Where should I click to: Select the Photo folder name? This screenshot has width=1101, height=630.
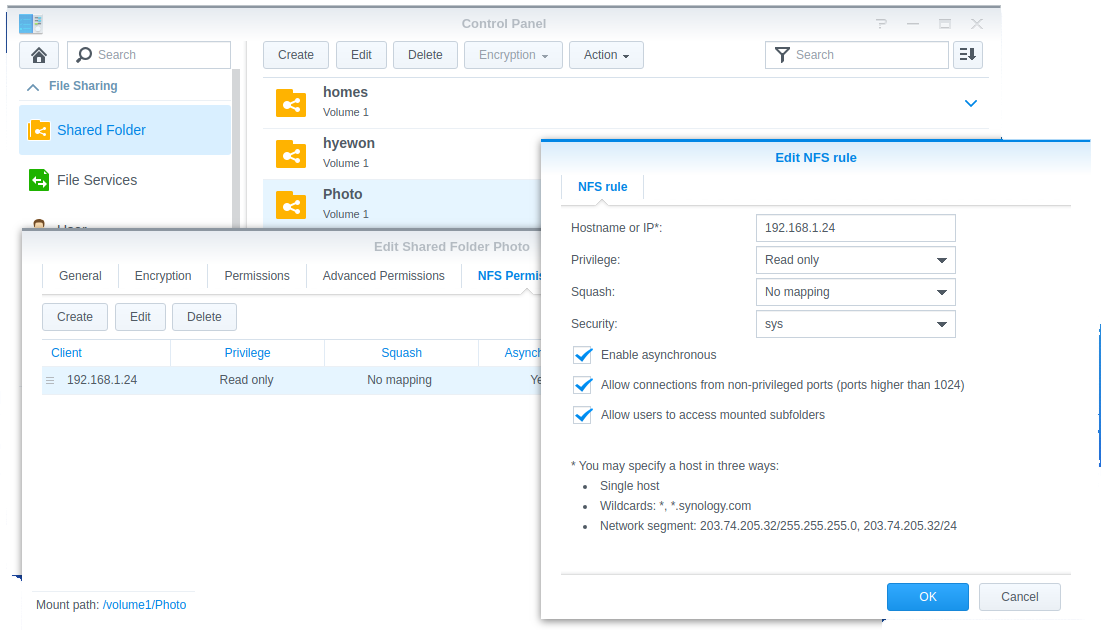pyautogui.click(x=343, y=195)
